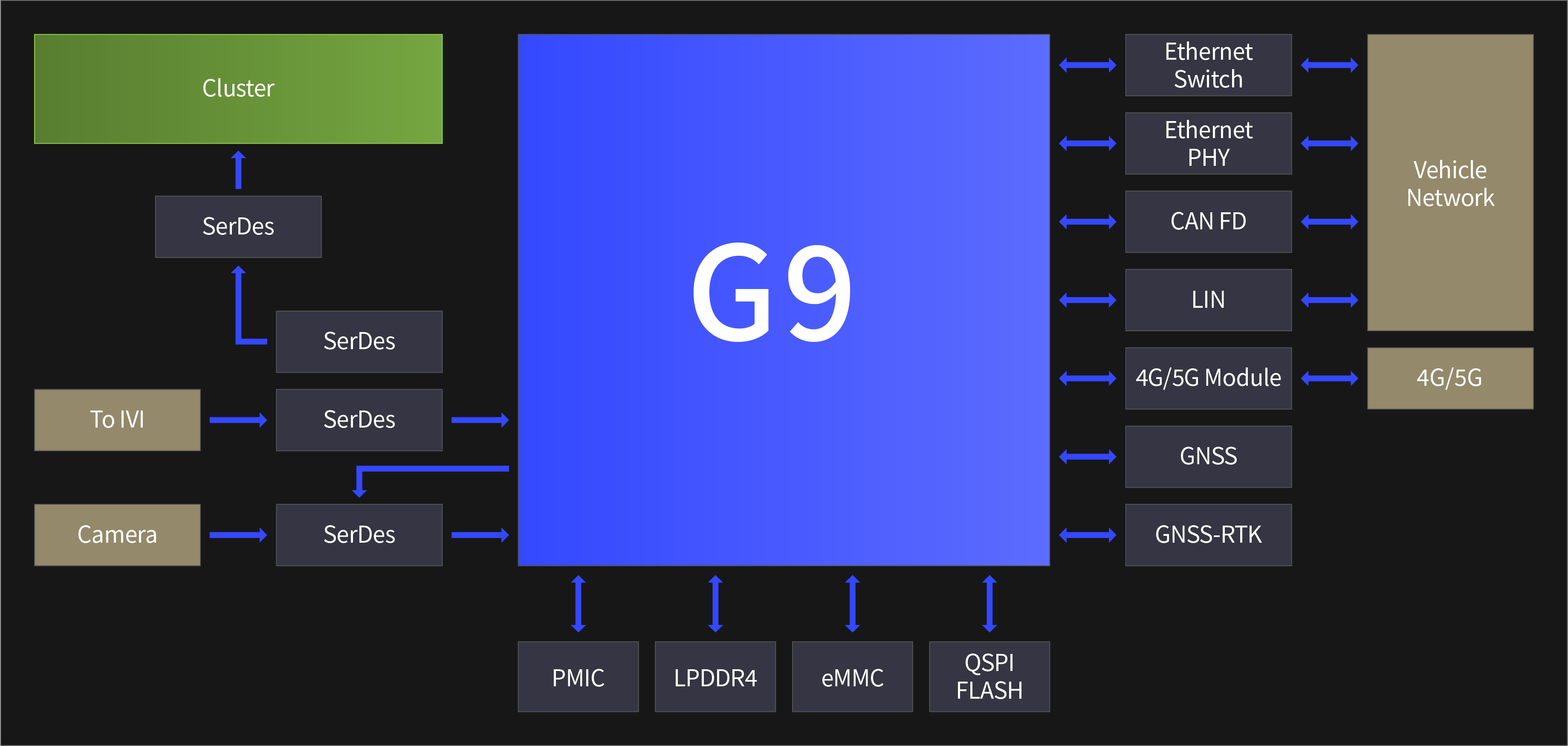This screenshot has height=746, width=1568.
Task: Click the SerDes block right of To IVI
Action: coord(359,420)
